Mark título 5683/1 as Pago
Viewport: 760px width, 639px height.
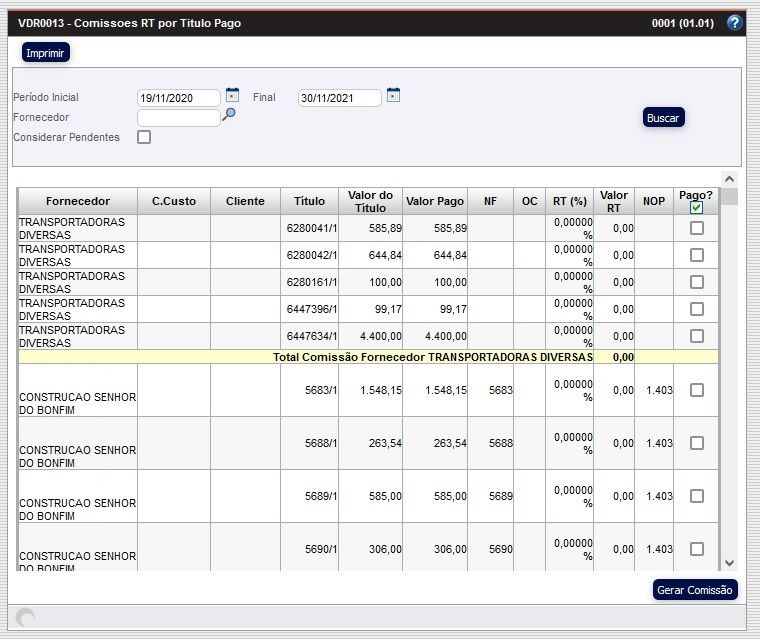click(x=697, y=390)
